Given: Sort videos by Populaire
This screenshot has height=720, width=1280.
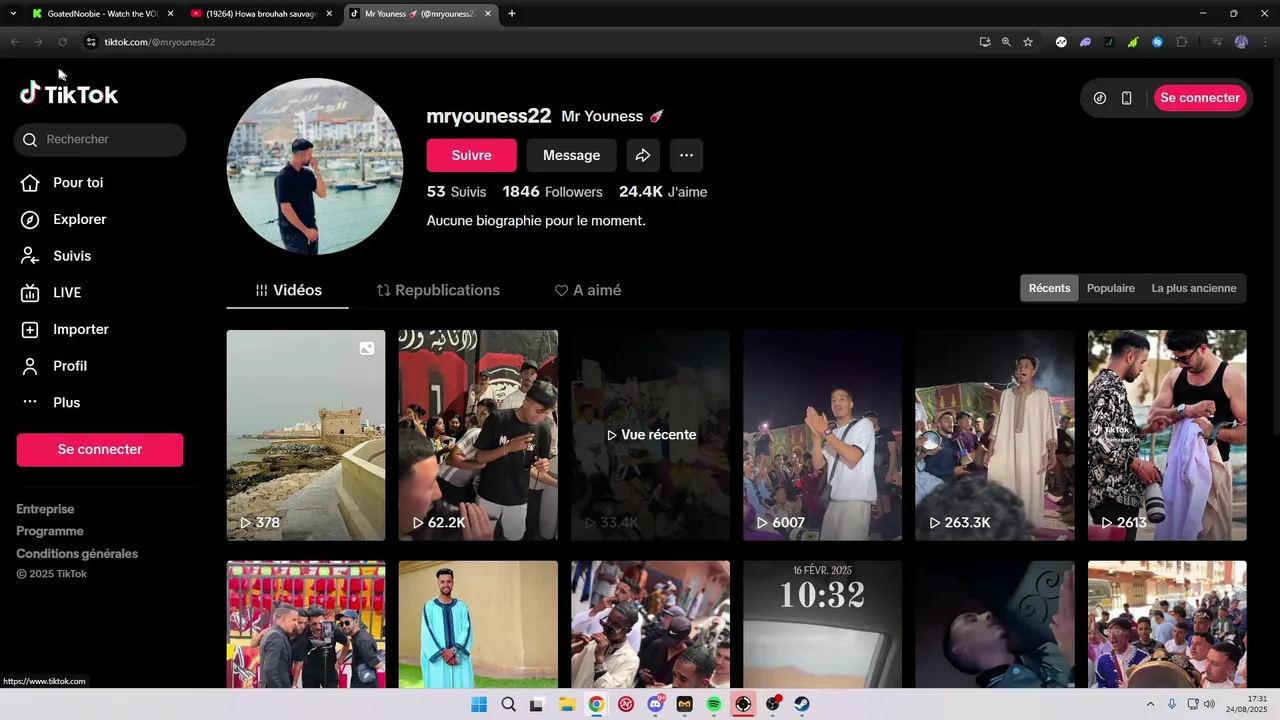Looking at the screenshot, I should pyautogui.click(x=1111, y=288).
